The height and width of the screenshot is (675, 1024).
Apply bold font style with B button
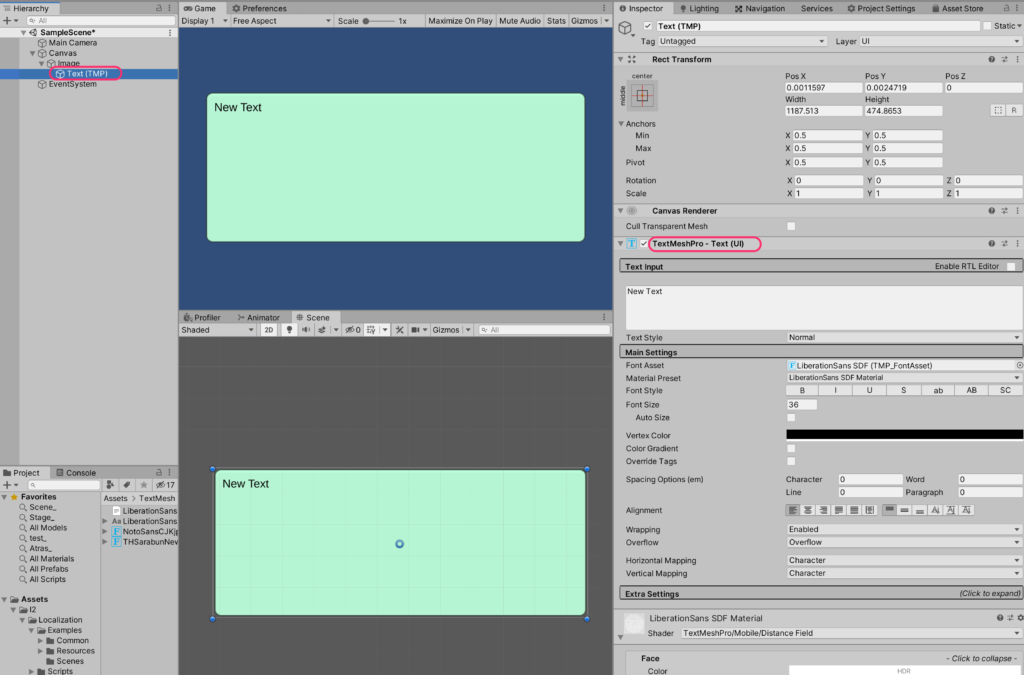point(802,391)
